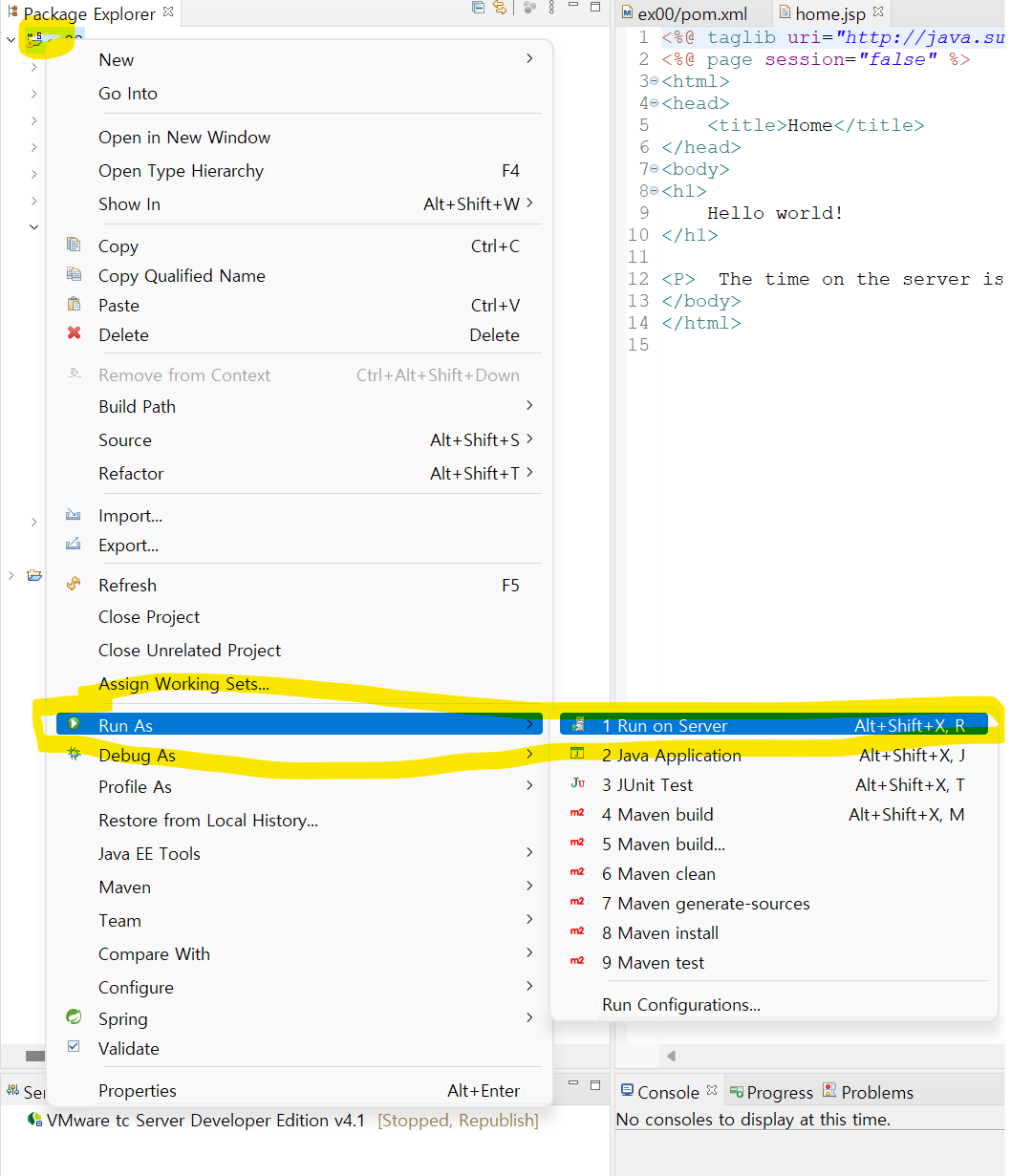Choose Close Unrelated Project
The height and width of the screenshot is (1176, 1011).
(298, 650)
